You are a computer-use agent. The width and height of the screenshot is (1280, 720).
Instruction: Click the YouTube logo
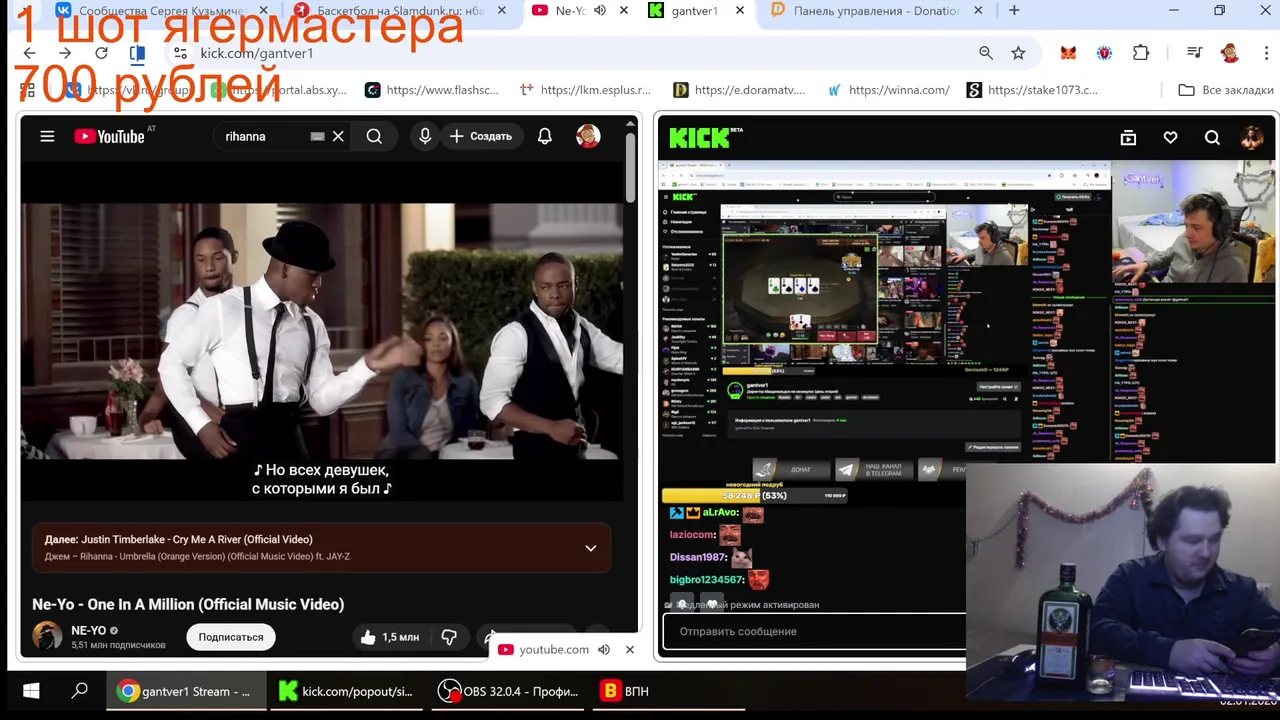click(109, 136)
